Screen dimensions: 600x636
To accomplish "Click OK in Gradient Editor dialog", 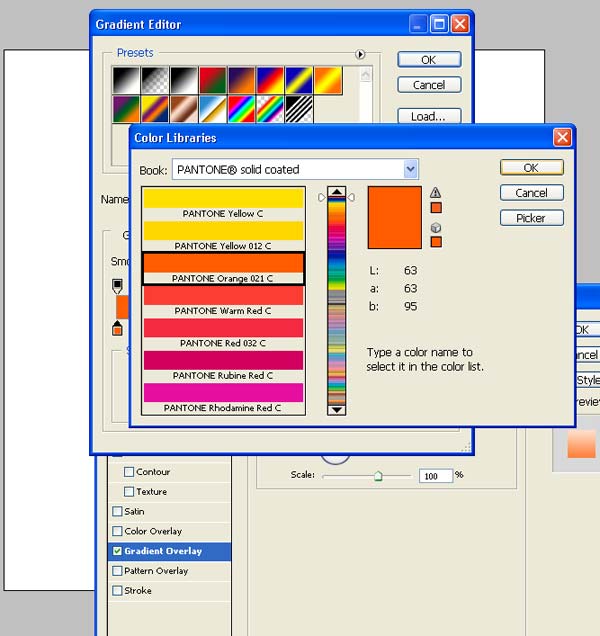I will tap(429, 60).
